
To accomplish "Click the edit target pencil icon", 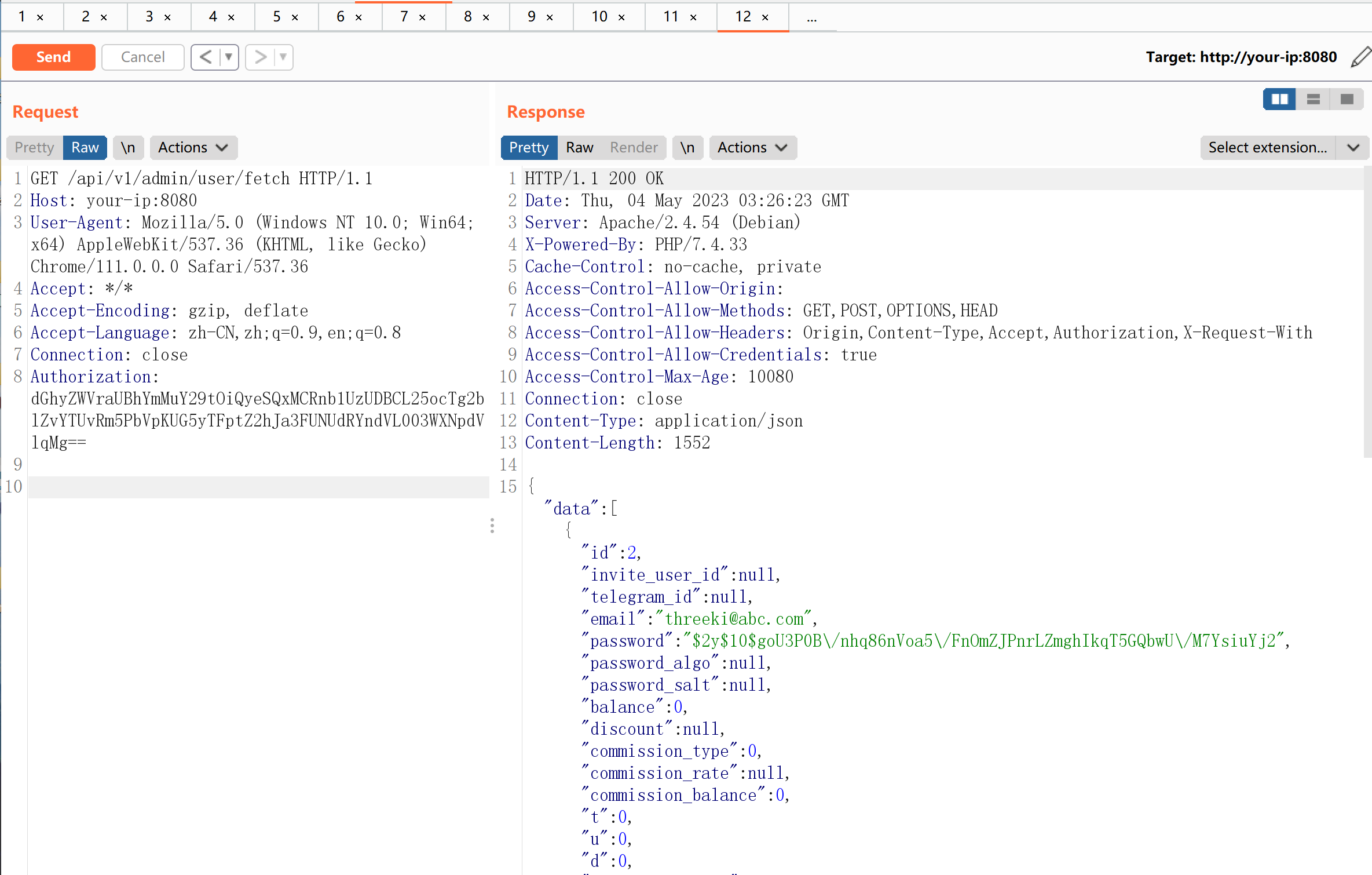I will tap(1360, 57).
